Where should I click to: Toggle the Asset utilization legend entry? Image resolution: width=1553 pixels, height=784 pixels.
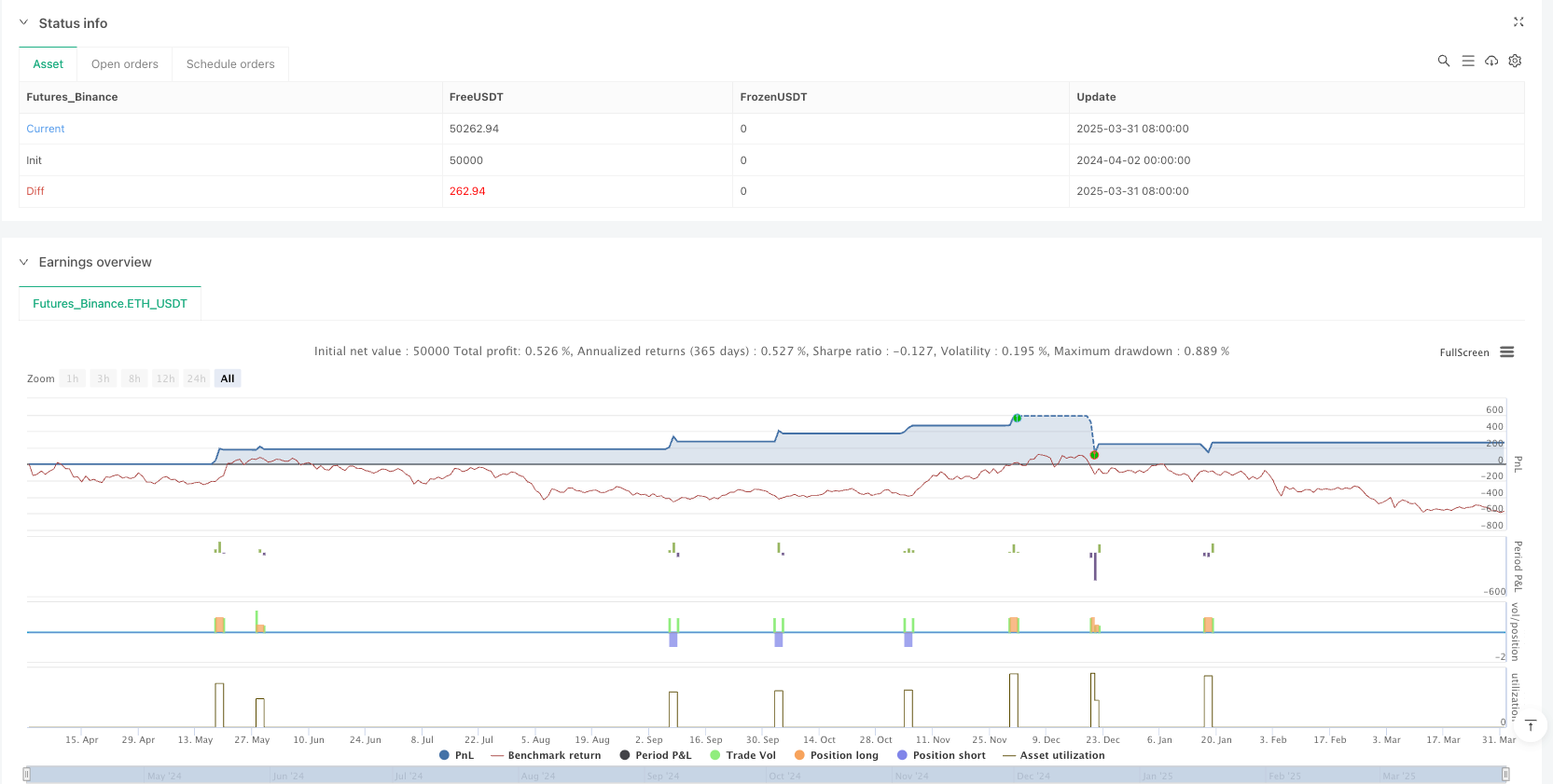pyautogui.click(x=1053, y=755)
